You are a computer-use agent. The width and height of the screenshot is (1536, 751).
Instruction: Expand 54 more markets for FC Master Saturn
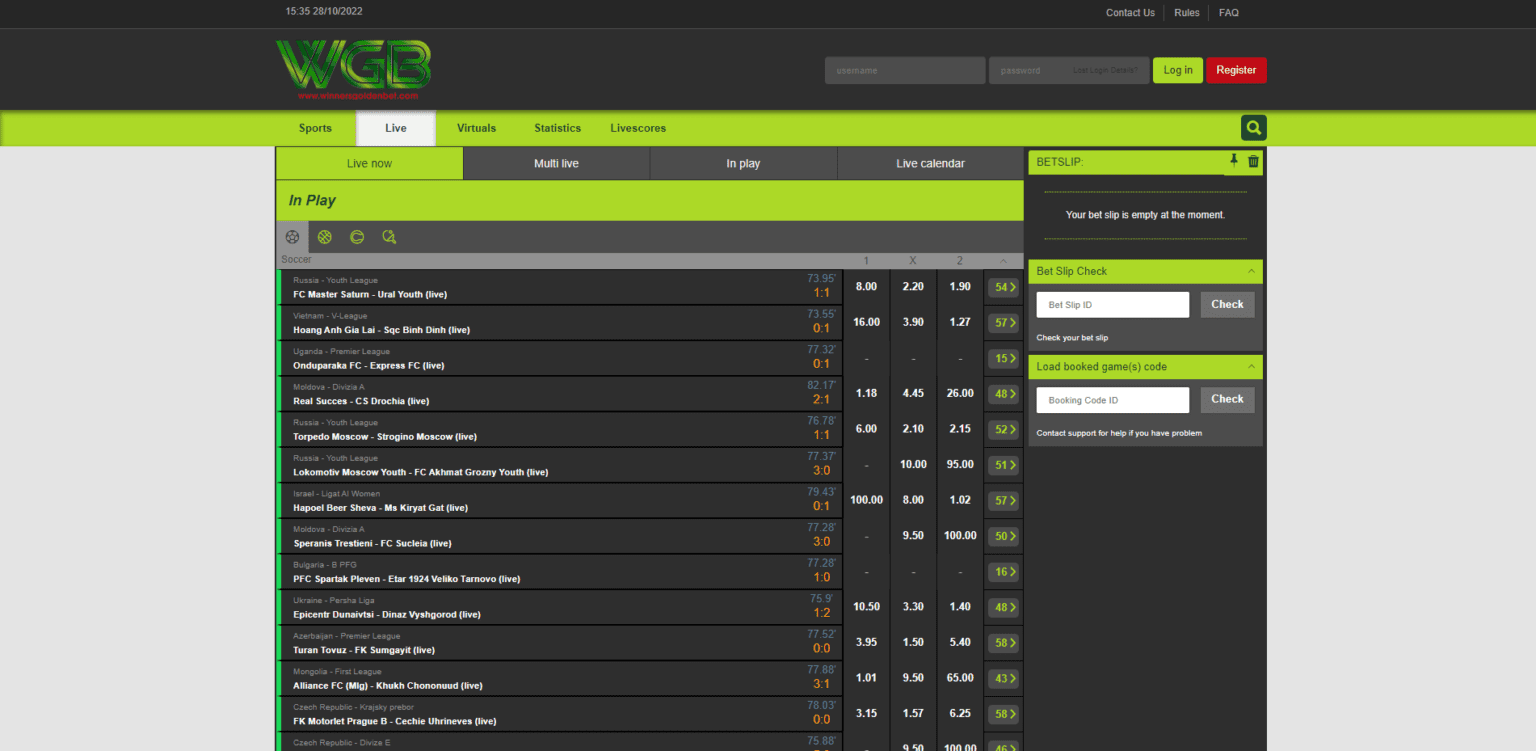click(x=1003, y=287)
